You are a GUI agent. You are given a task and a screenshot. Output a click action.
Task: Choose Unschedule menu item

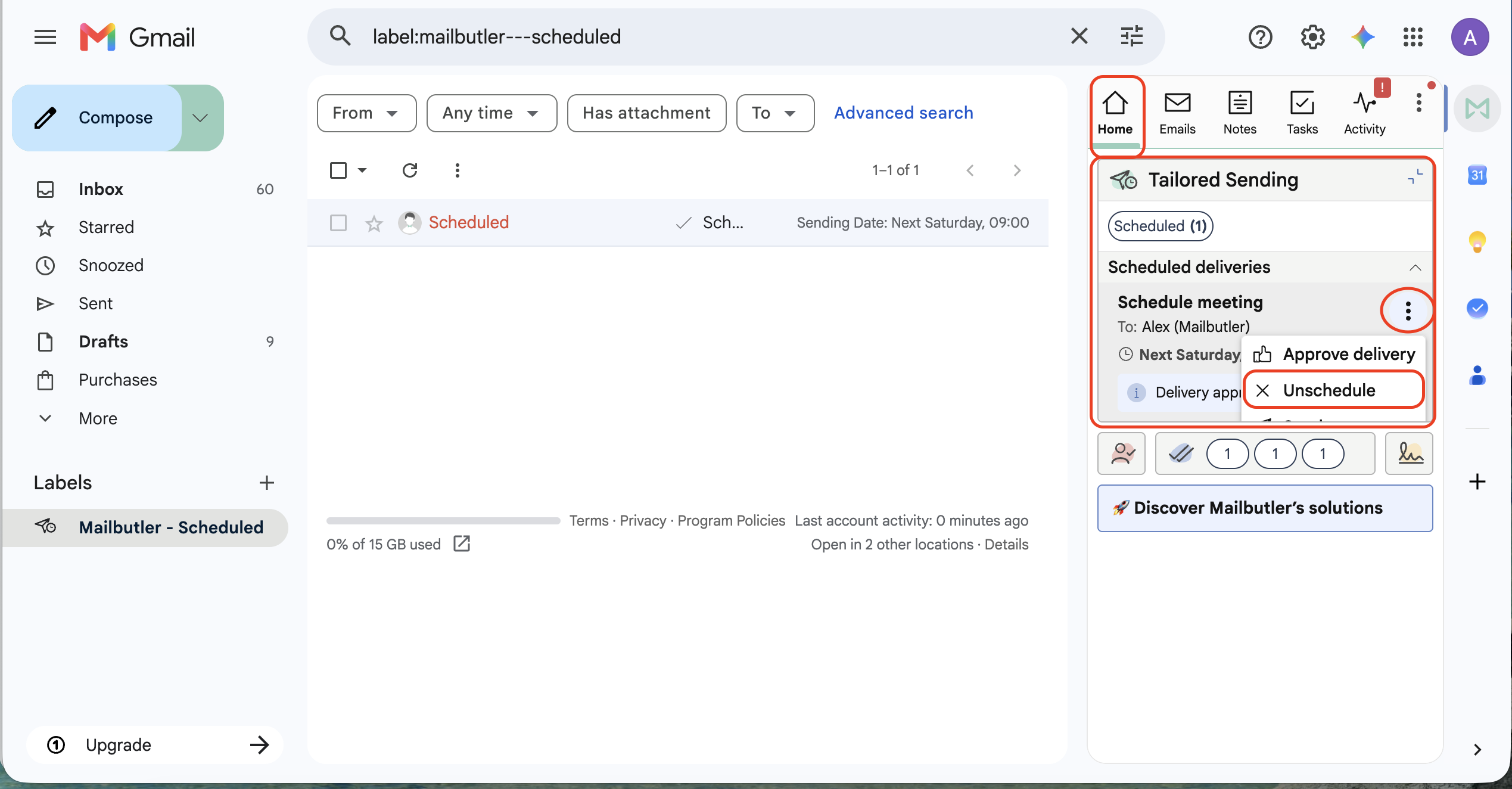(x=1333, y=391)
